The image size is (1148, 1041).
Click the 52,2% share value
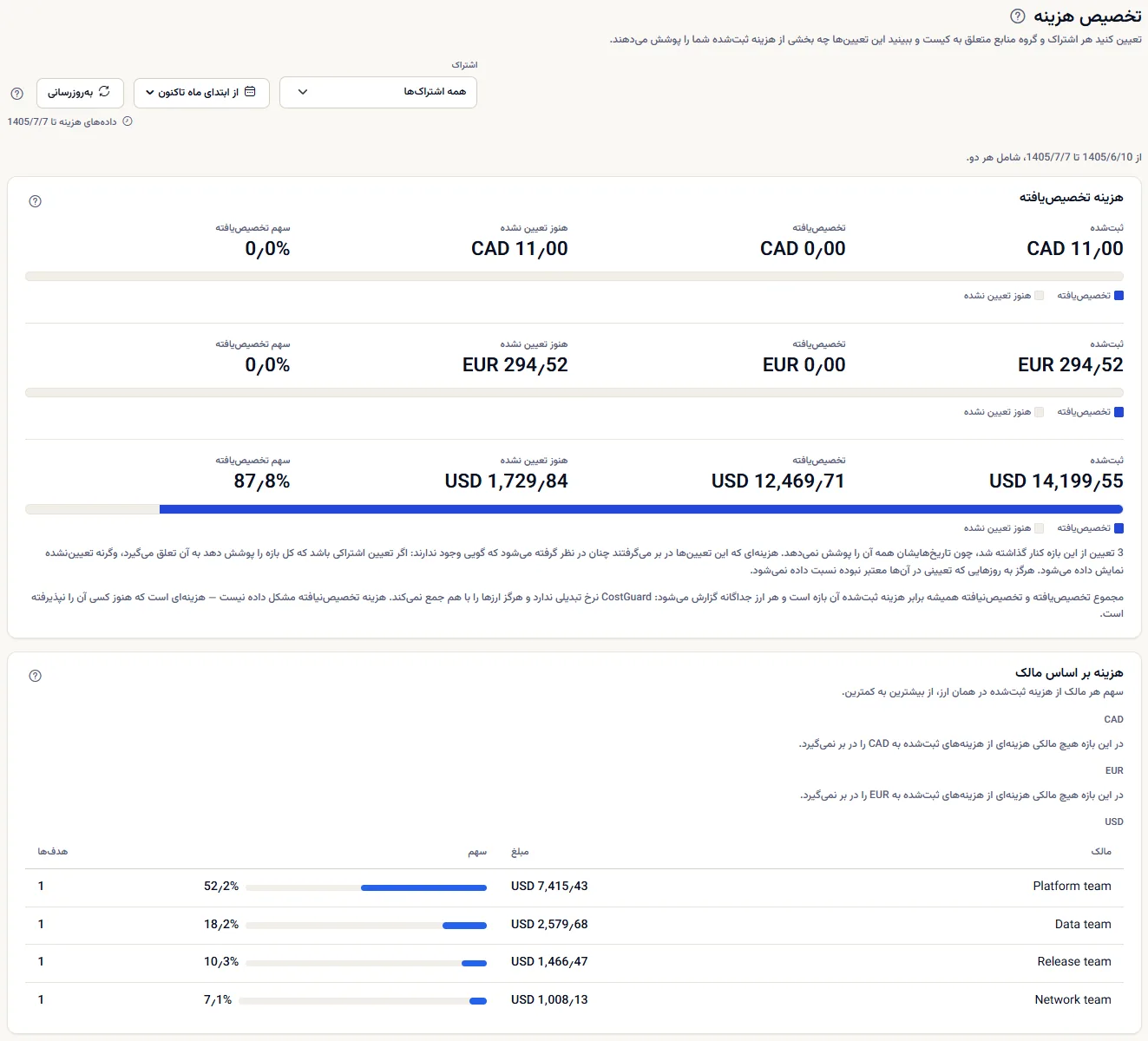221,887
